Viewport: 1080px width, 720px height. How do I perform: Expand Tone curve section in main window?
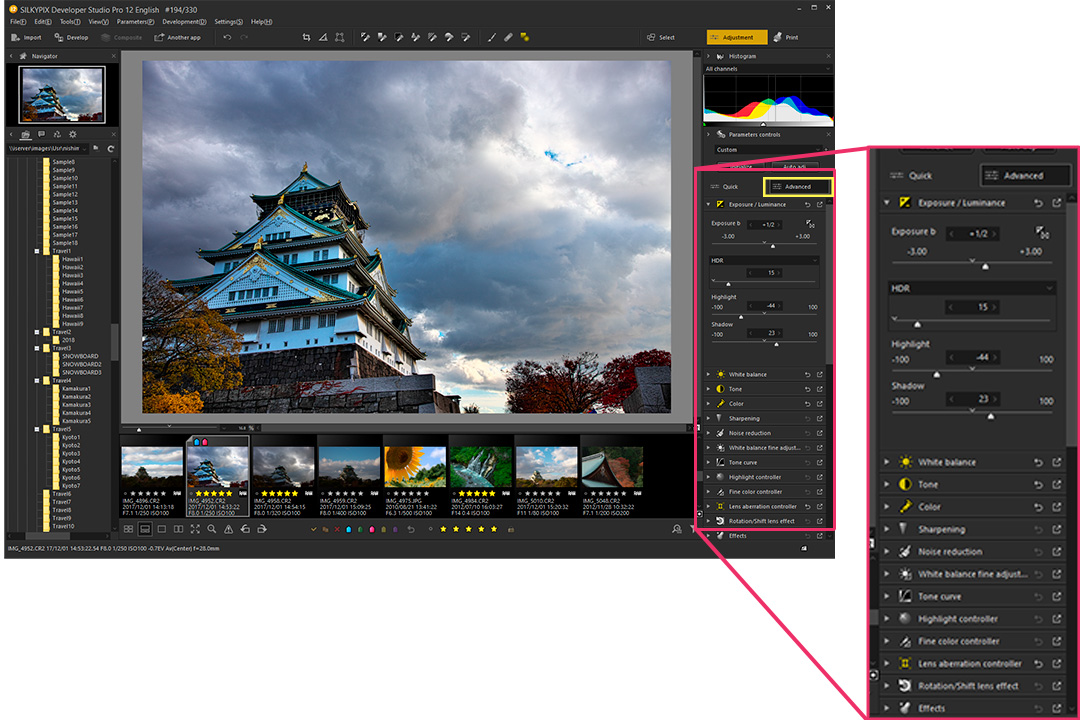[708, 462]
